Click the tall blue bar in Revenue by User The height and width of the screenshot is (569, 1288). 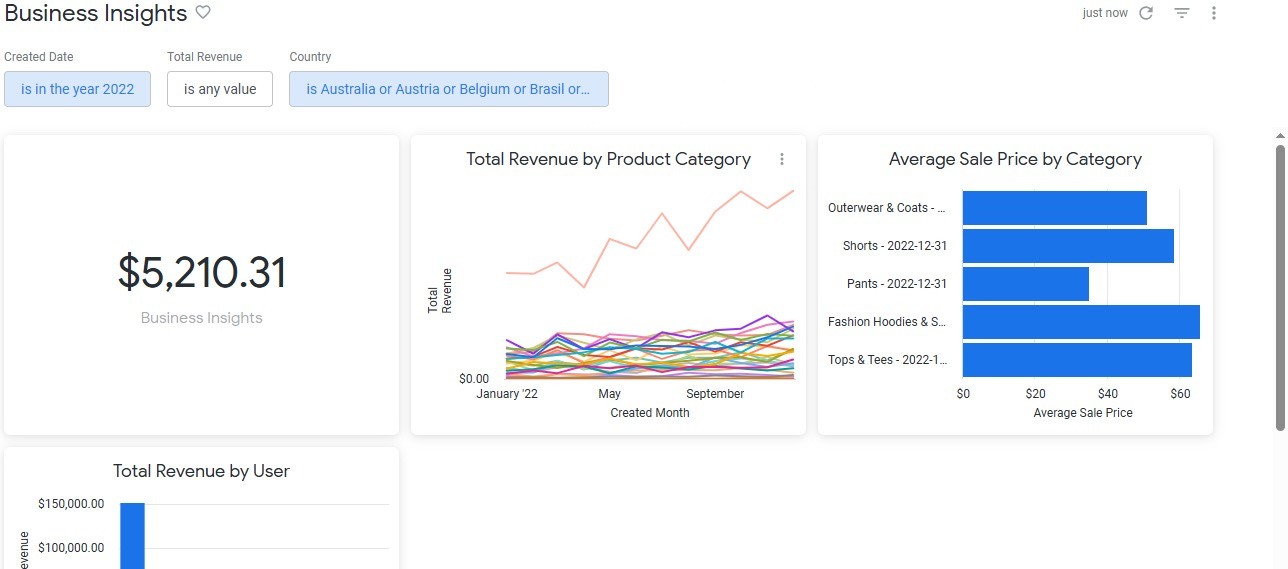132,536
